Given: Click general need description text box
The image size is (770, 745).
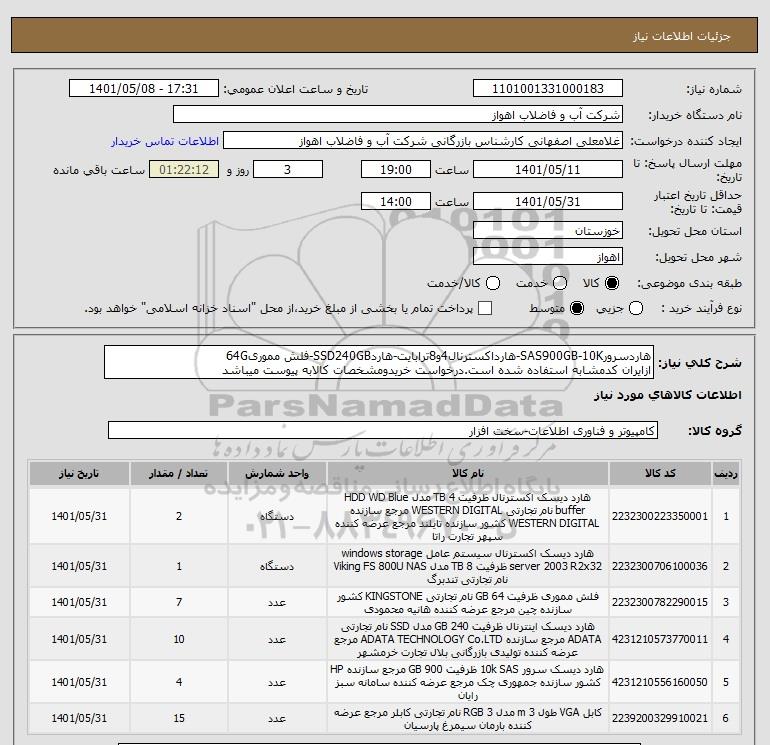Looking at the screenshot, I should pyautogui.click(x=379, y=362).
